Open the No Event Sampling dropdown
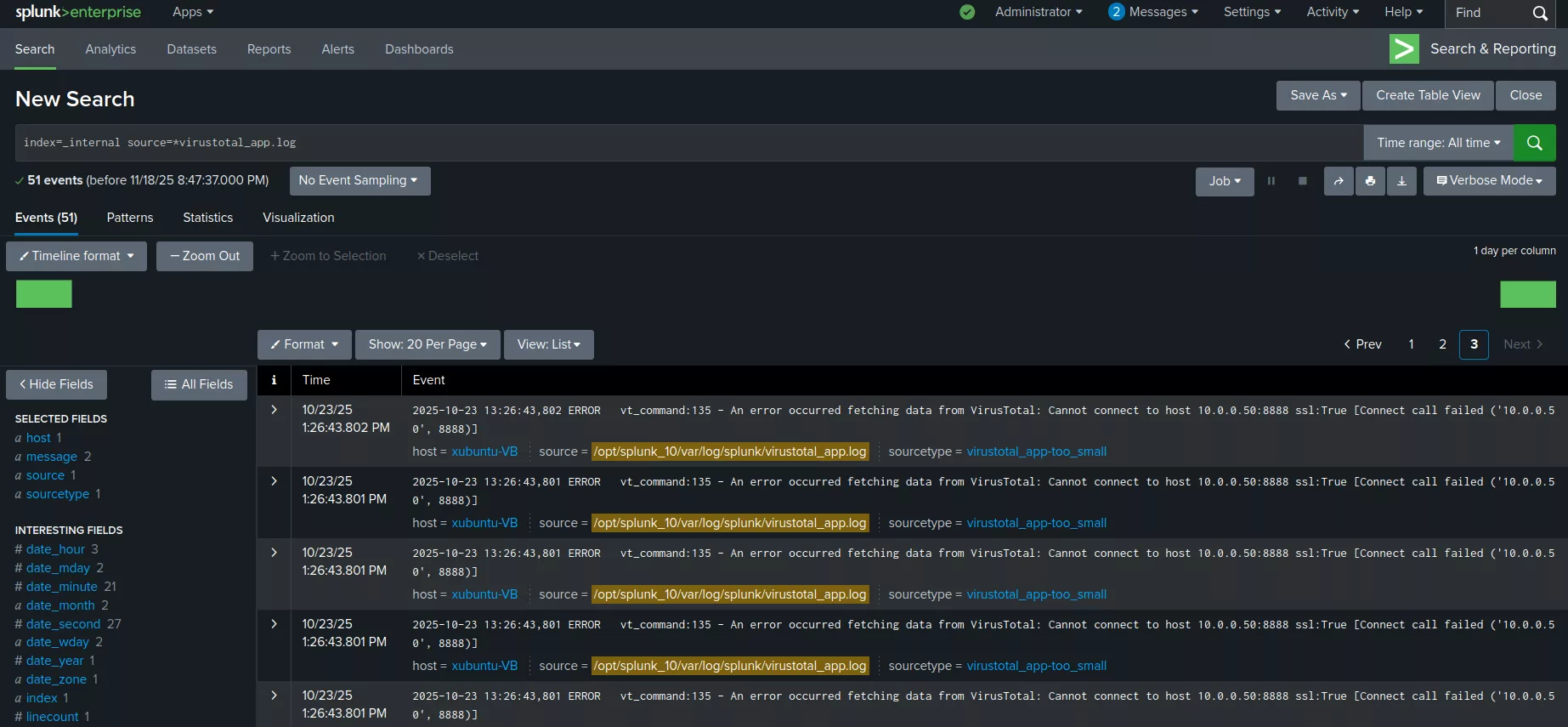 (x=359, y=181)
